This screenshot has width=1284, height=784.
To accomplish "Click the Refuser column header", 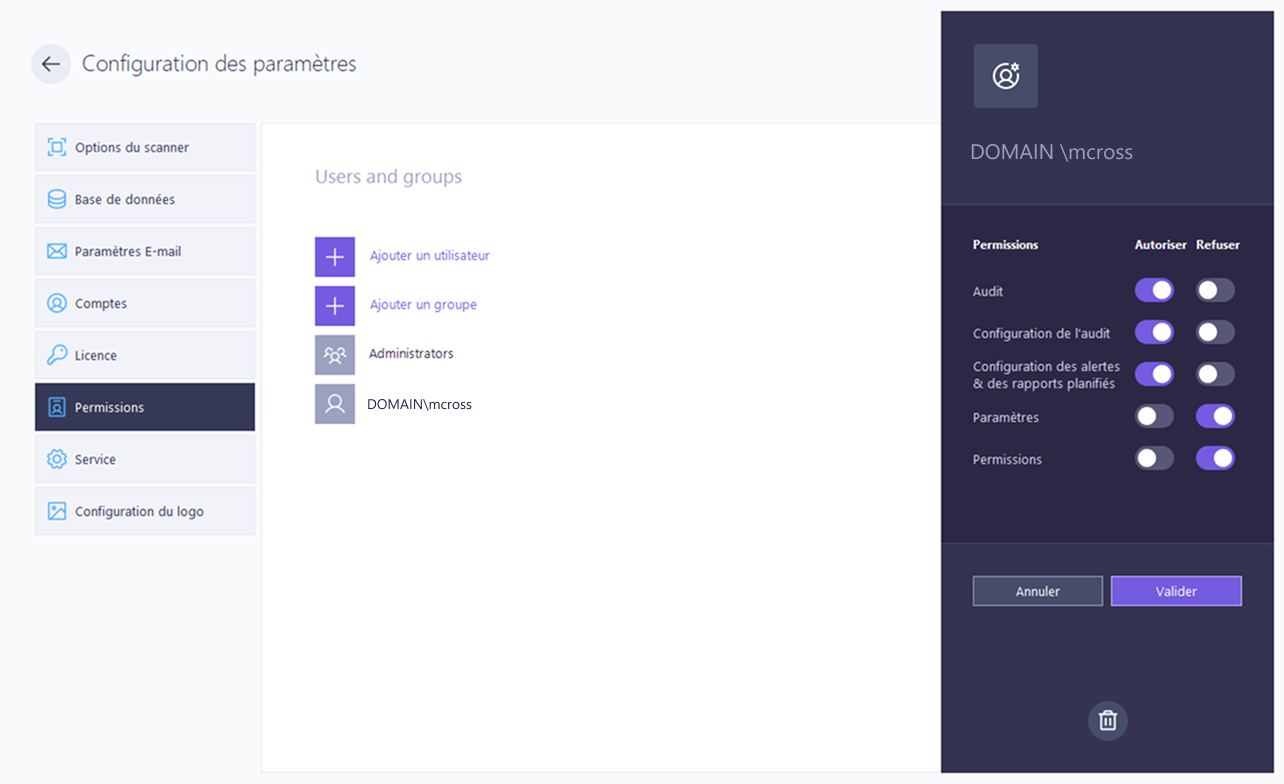I will [1218, 244].
